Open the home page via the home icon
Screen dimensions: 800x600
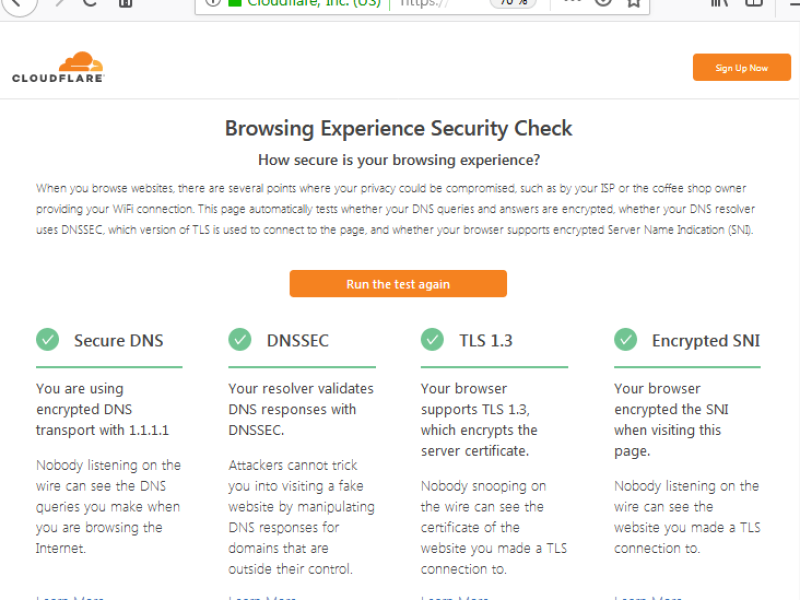pos(126,3)
